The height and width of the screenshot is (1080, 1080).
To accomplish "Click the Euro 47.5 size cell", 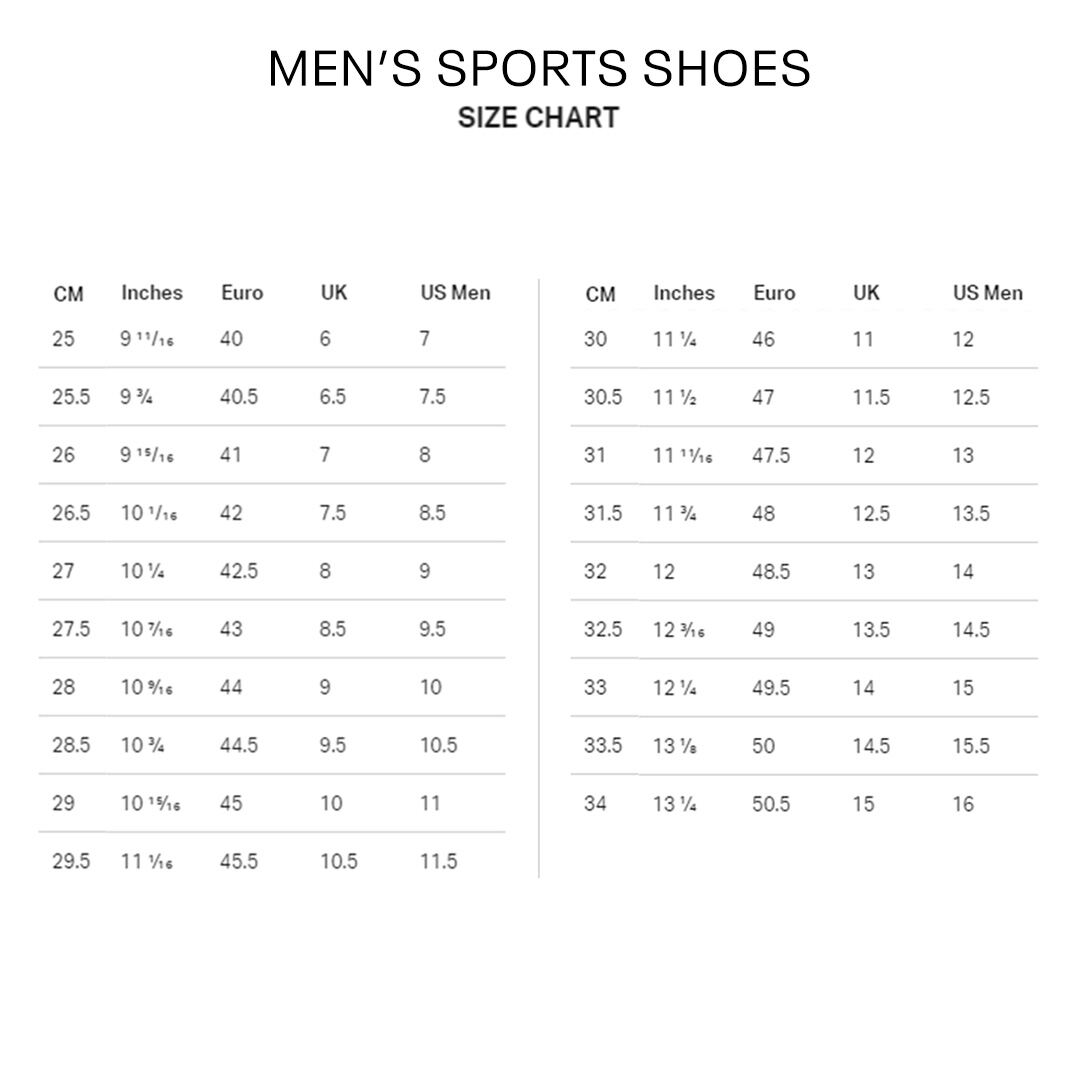I will 771,455.
